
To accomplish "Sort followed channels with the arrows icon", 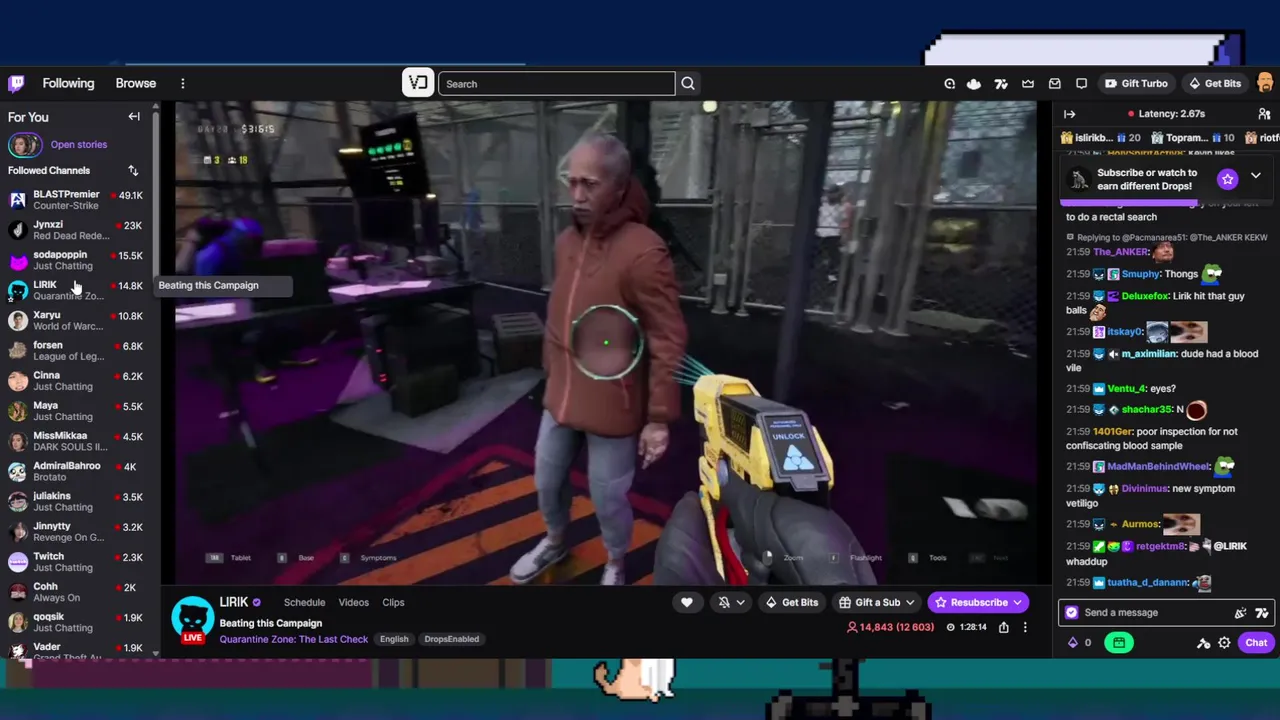I will 133,171.
